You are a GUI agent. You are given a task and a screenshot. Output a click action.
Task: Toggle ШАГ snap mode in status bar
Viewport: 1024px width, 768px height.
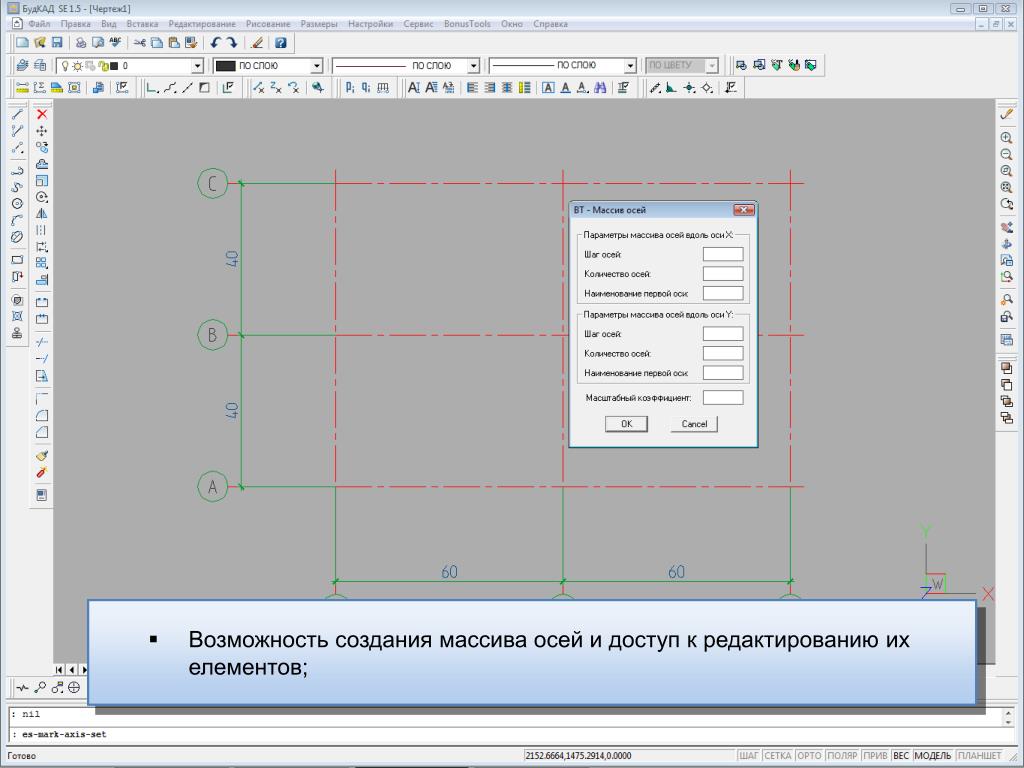tap(748, 756)
